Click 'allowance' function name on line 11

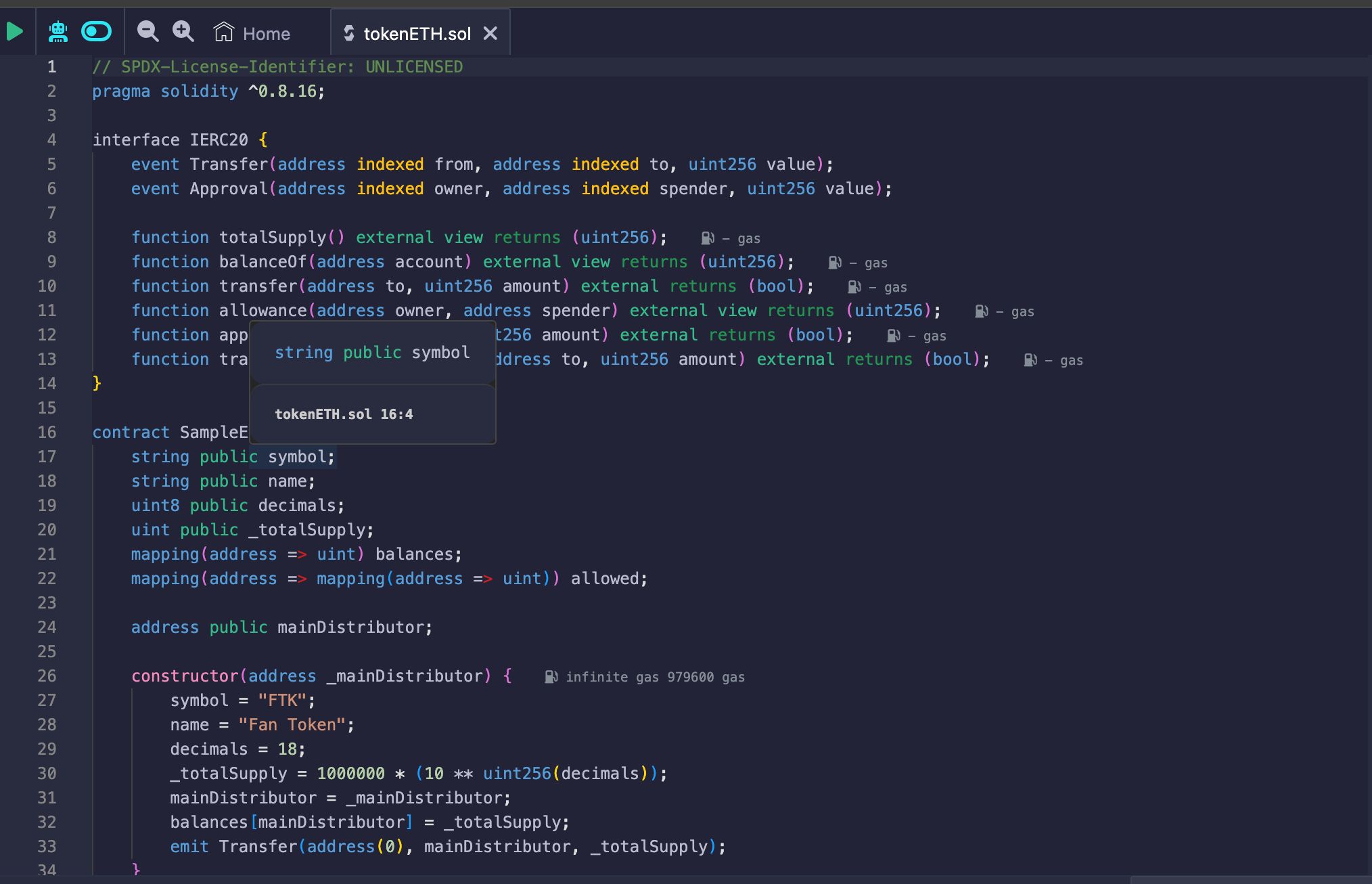(x=263, y=311)
